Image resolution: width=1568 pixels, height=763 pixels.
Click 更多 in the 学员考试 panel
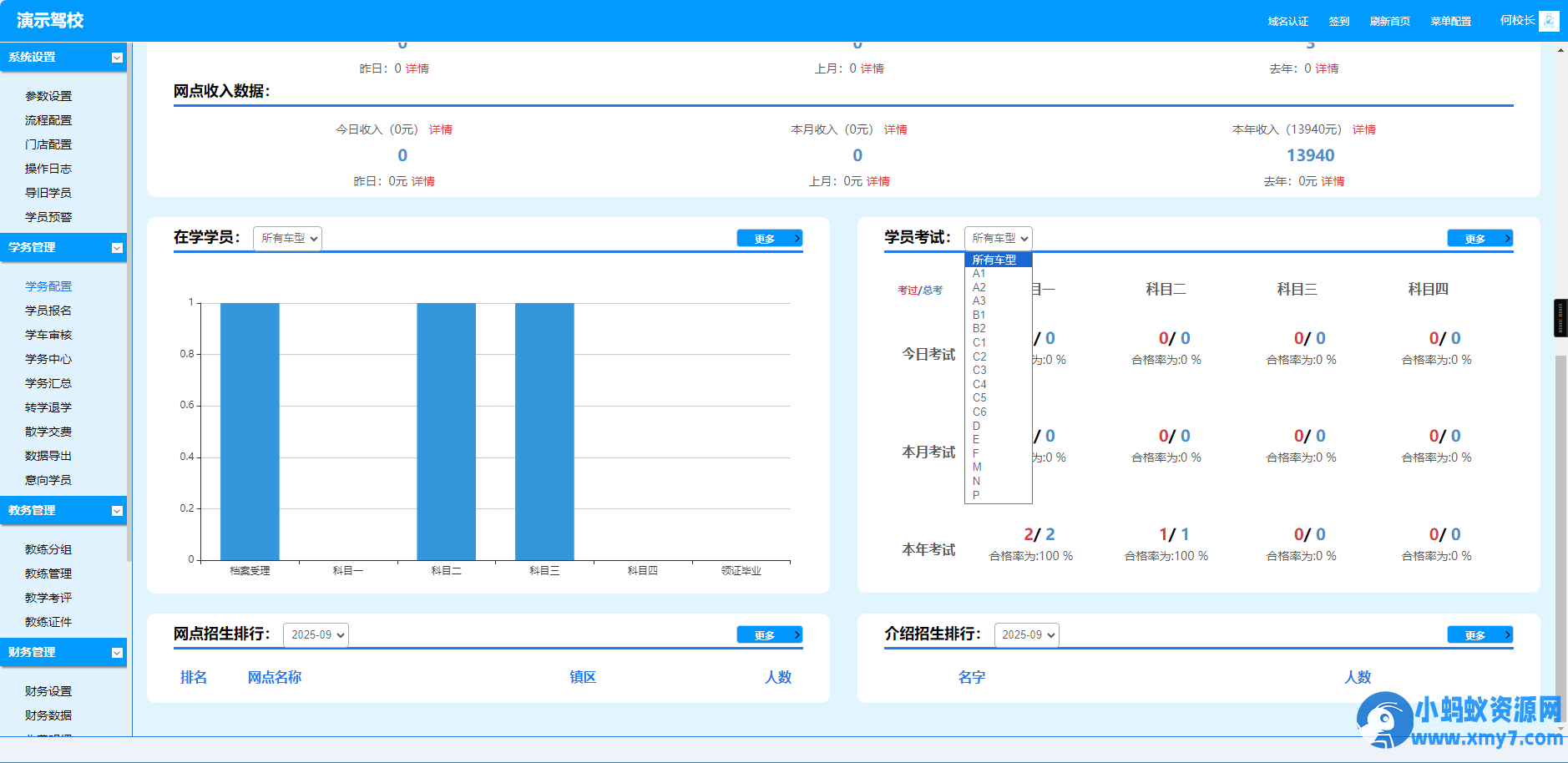tap(1479, 237)
